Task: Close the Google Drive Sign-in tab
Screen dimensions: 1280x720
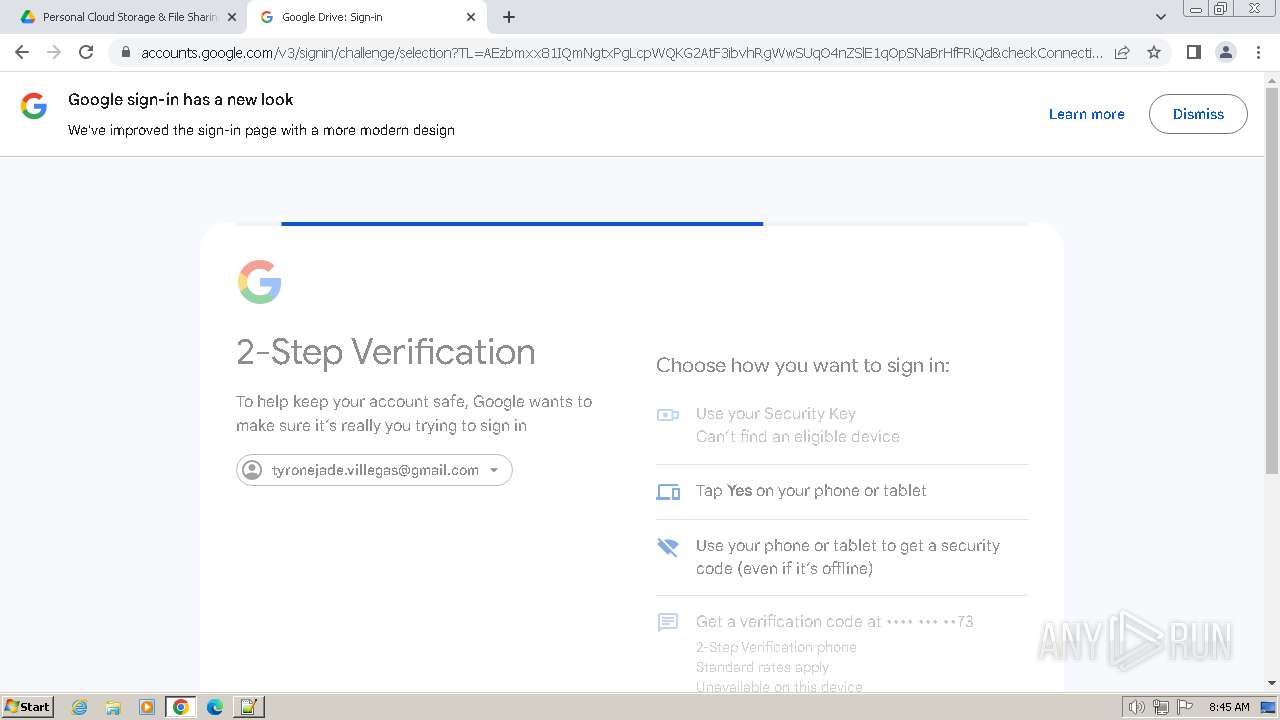Action: pyautogui.click(x=471, y=17)
